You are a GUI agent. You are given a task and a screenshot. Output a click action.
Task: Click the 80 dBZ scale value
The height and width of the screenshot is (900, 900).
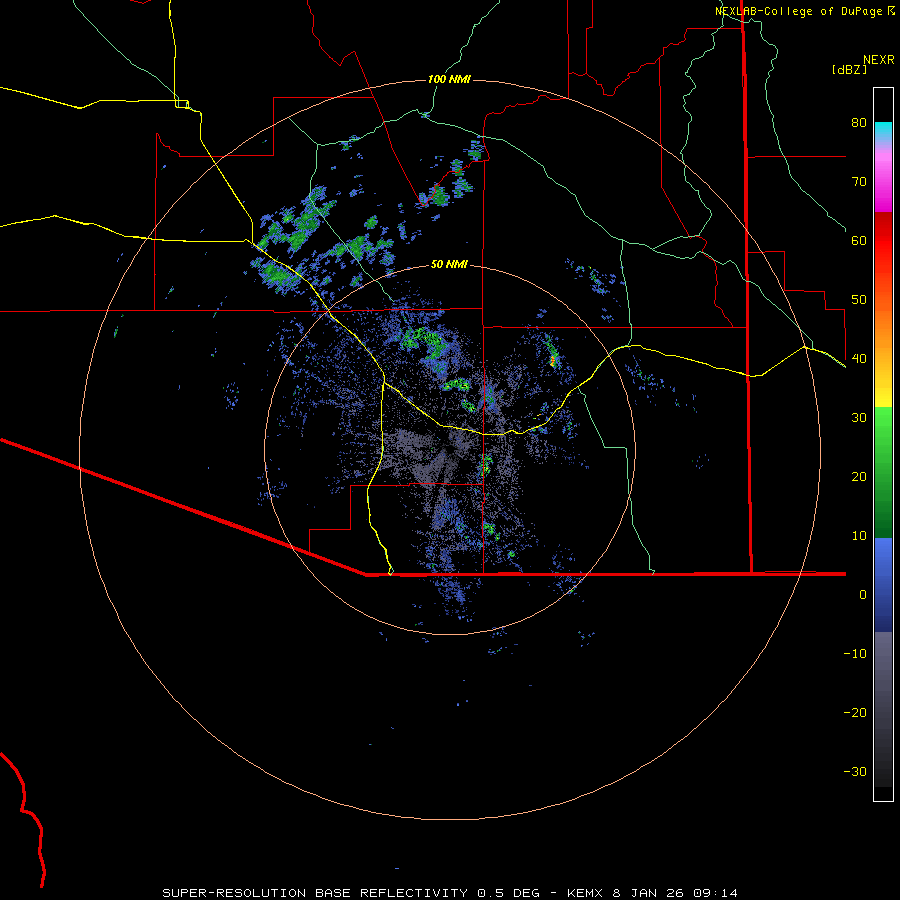click(859, 122)
